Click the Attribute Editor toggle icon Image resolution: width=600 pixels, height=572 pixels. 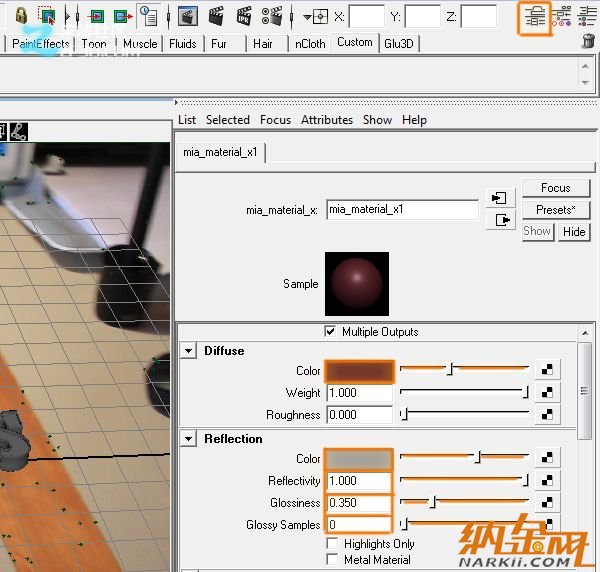(535, 17)
